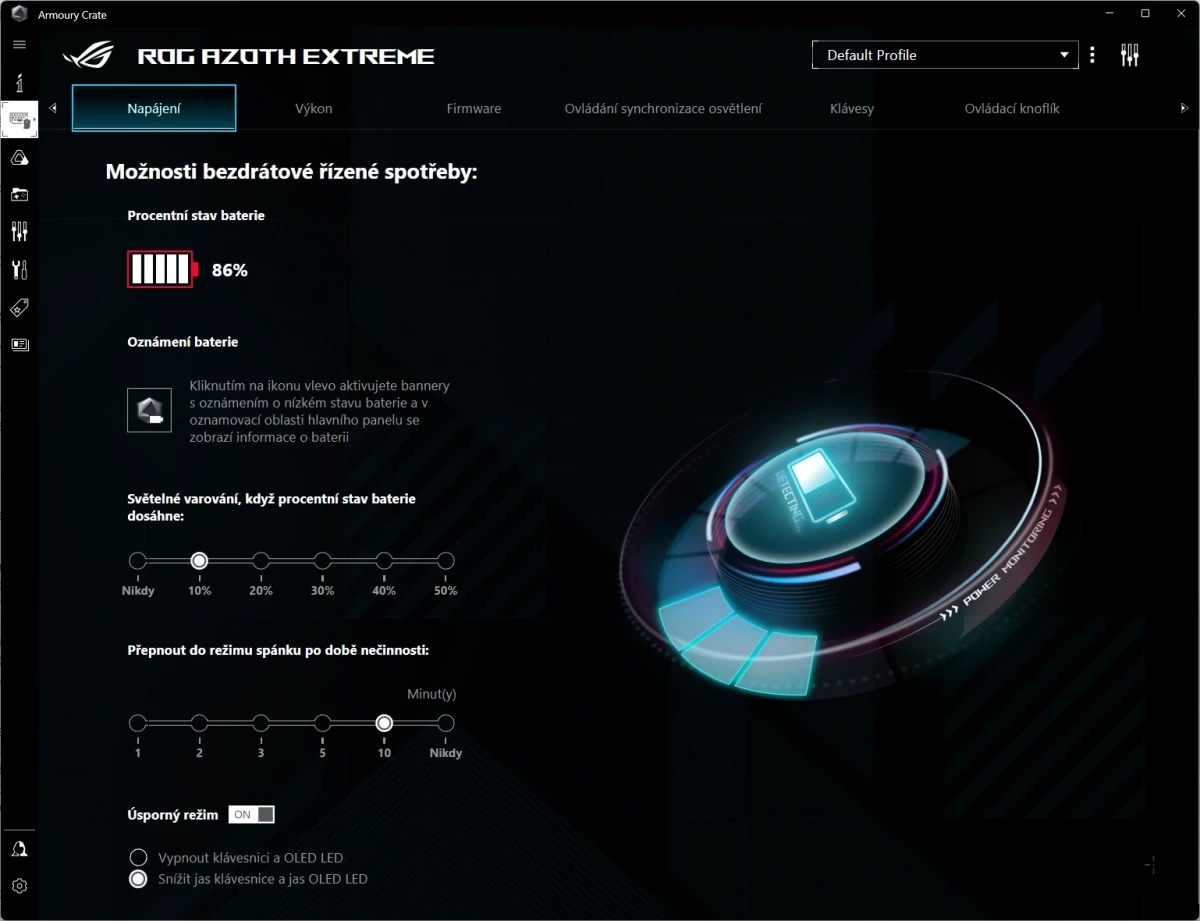
Task: Open Scenario Profiles sliders sidebar icon
Action: [19, 232]
